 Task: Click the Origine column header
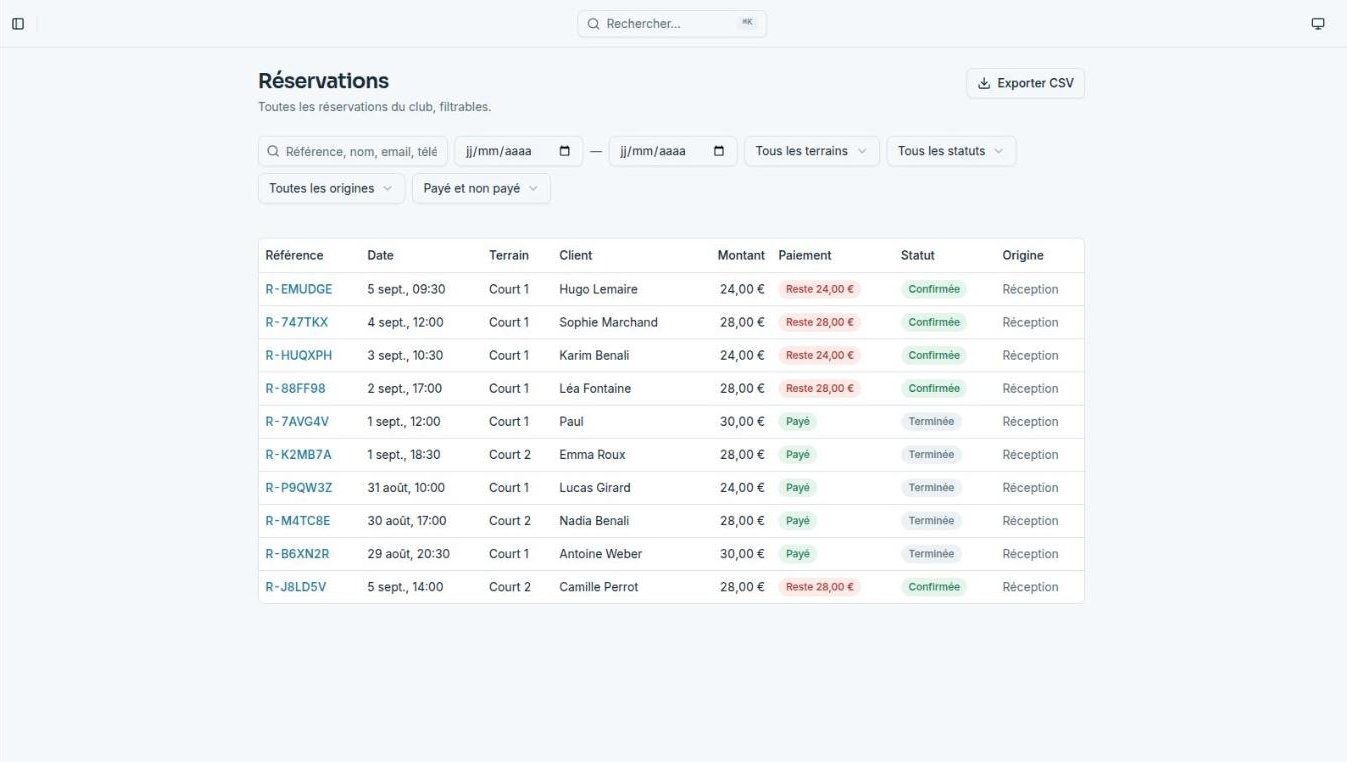pos(1023,255)
